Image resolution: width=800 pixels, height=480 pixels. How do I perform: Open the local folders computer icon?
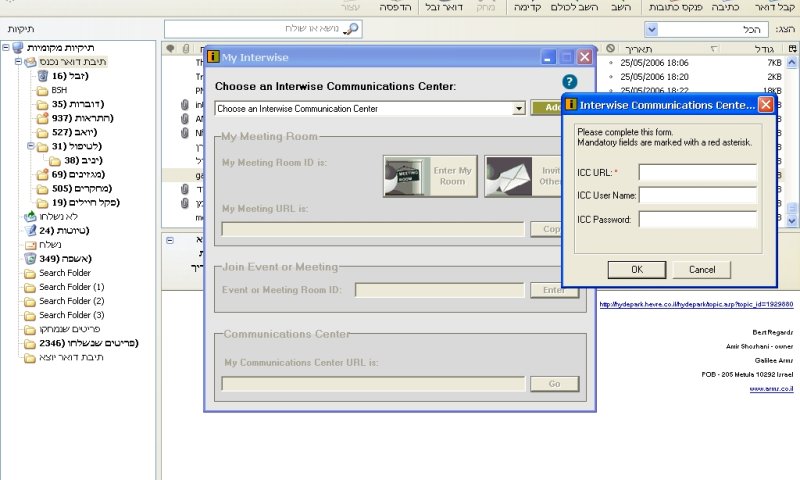18,47
